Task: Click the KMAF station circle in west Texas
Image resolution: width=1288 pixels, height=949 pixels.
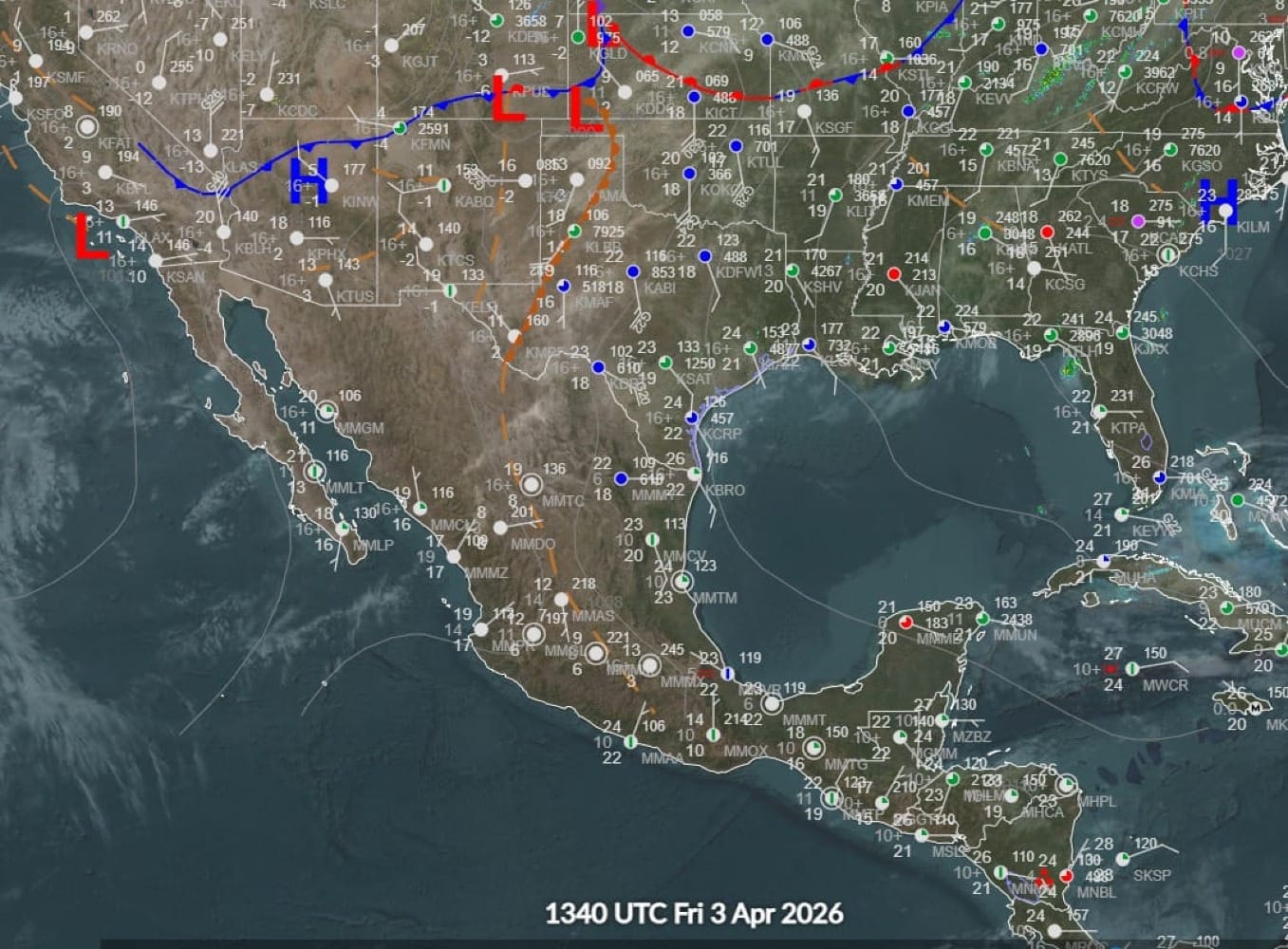Action: tap(566, 287)
